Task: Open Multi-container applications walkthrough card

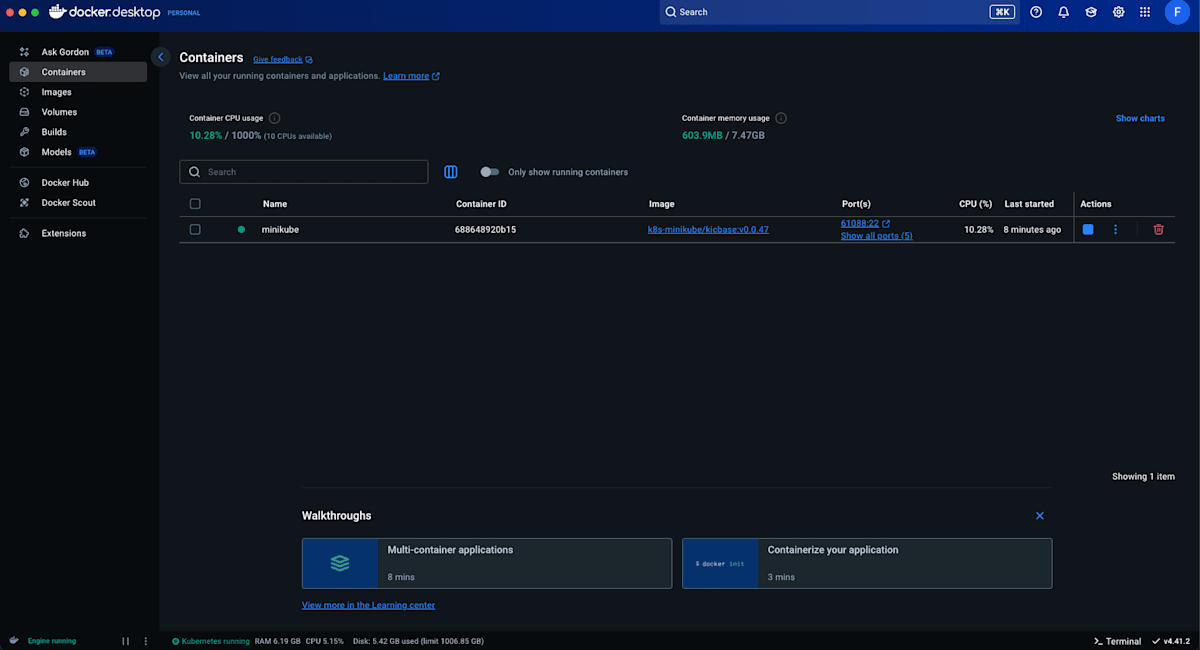Action: point(487,563)
